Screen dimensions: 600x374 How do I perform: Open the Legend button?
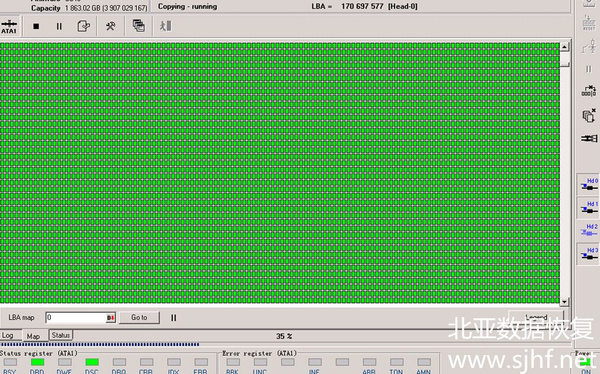(x=536, y=317)
